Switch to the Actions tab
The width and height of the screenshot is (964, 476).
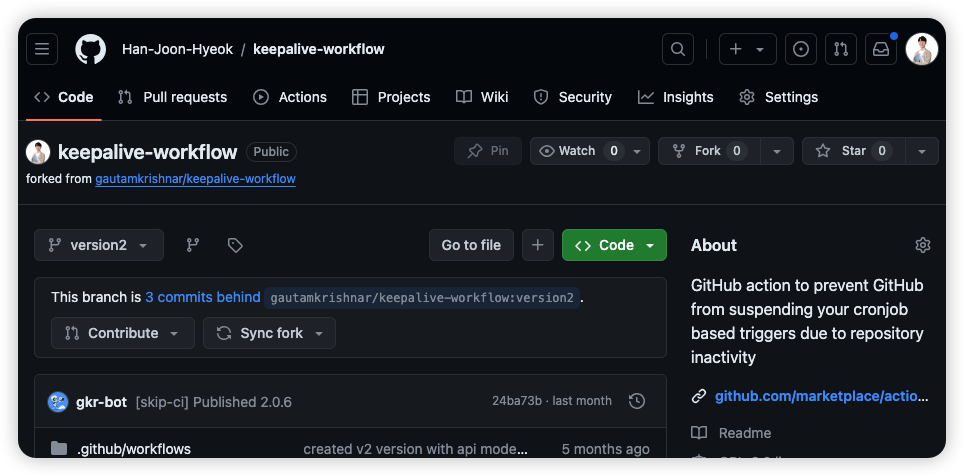tap(290, 97)
